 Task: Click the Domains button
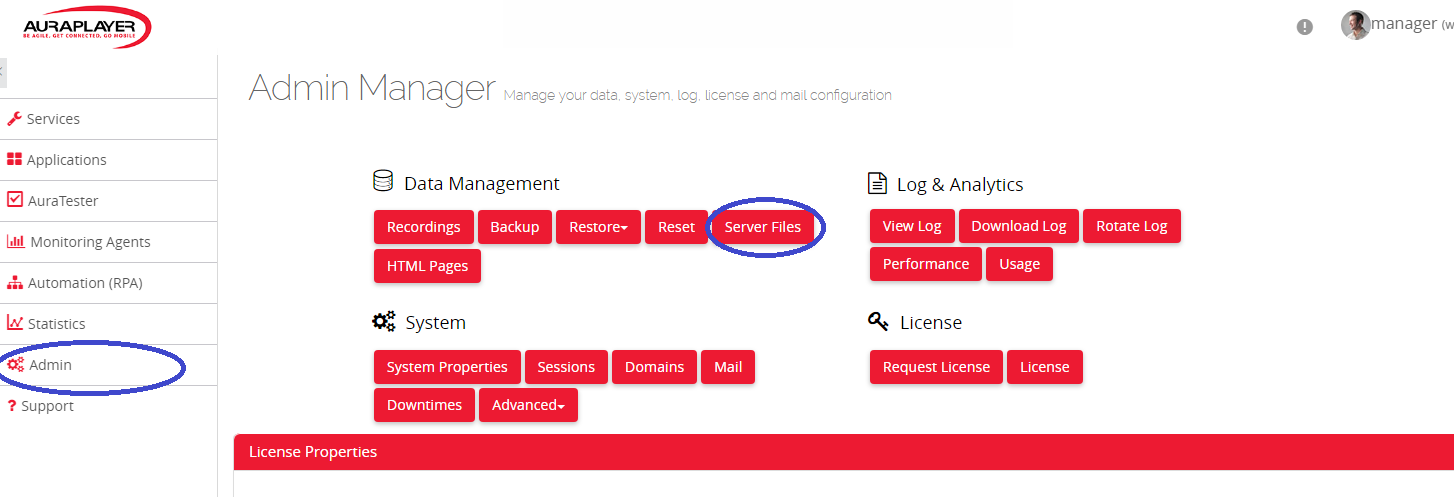point(655,367)
